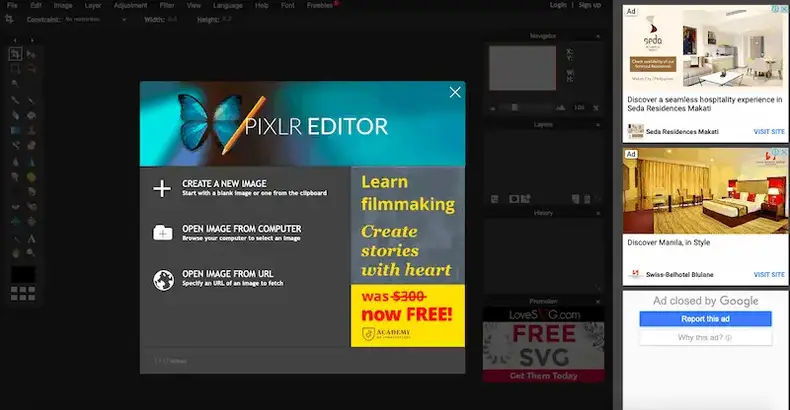
Task: Click the toolbox right arrow at top
Action: click(x=32, y=40)
